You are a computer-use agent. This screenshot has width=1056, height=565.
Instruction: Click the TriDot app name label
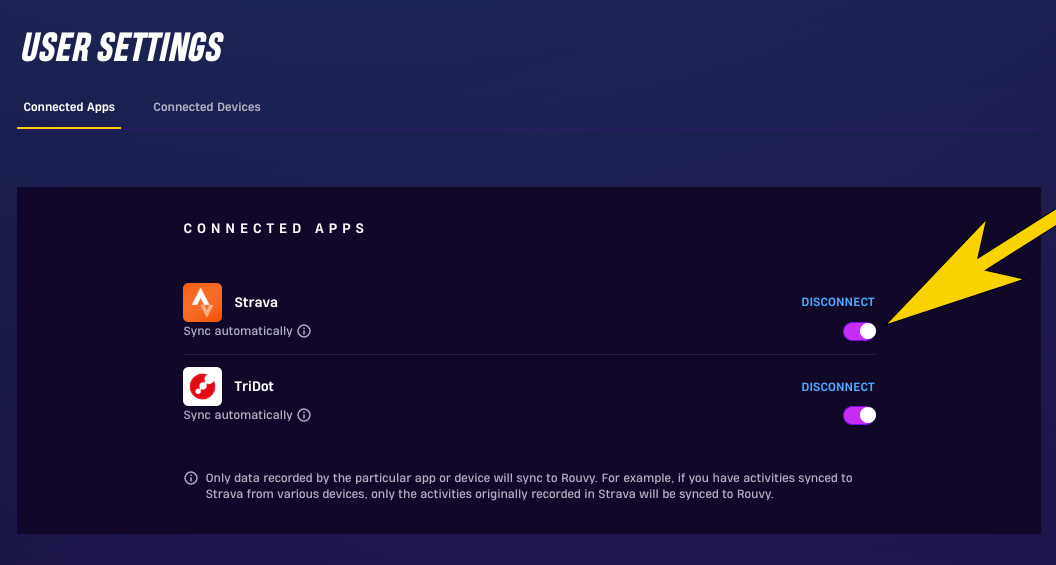(x=254, y=387)
